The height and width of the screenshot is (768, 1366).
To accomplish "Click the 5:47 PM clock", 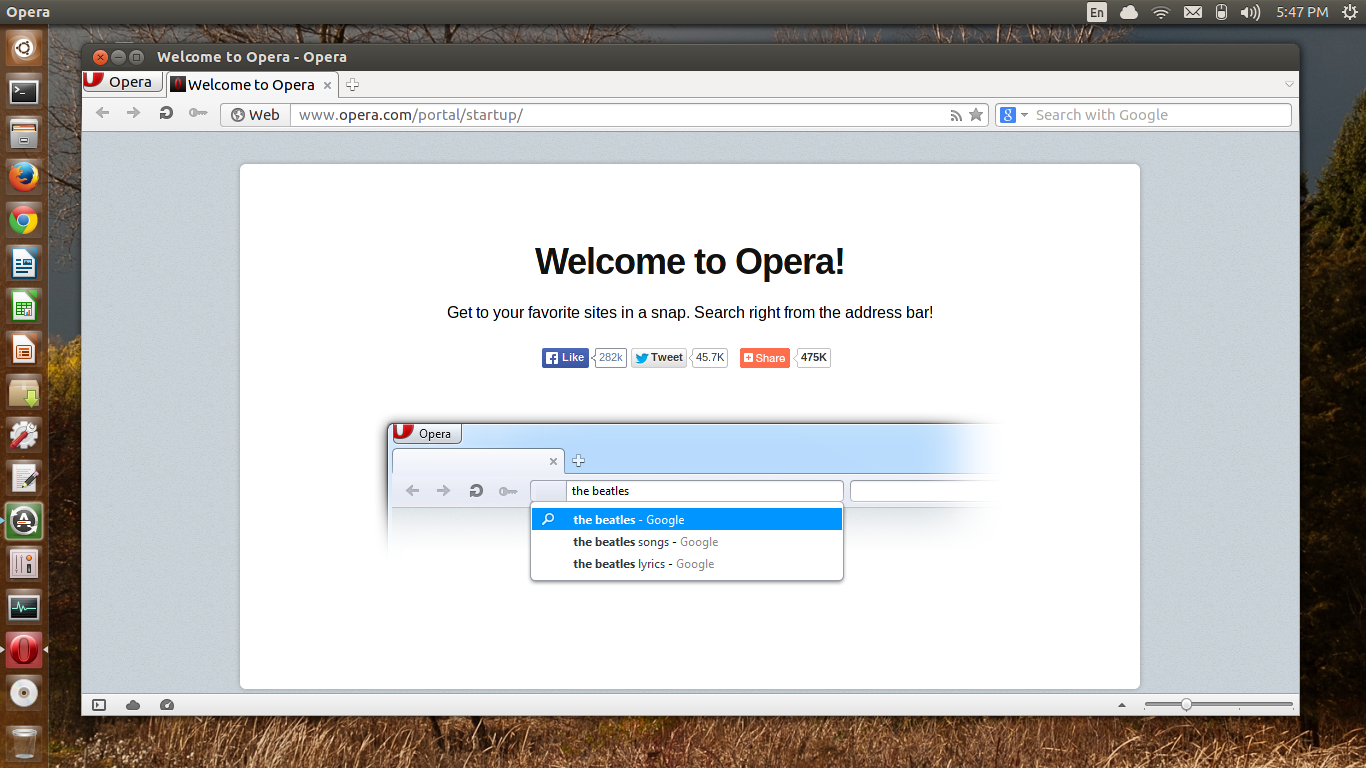I will pos(1302,12).
